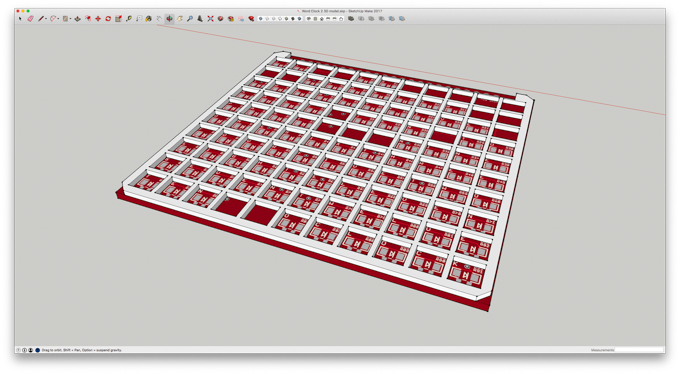Select the Paint Bucket tool

pos(148,19)
